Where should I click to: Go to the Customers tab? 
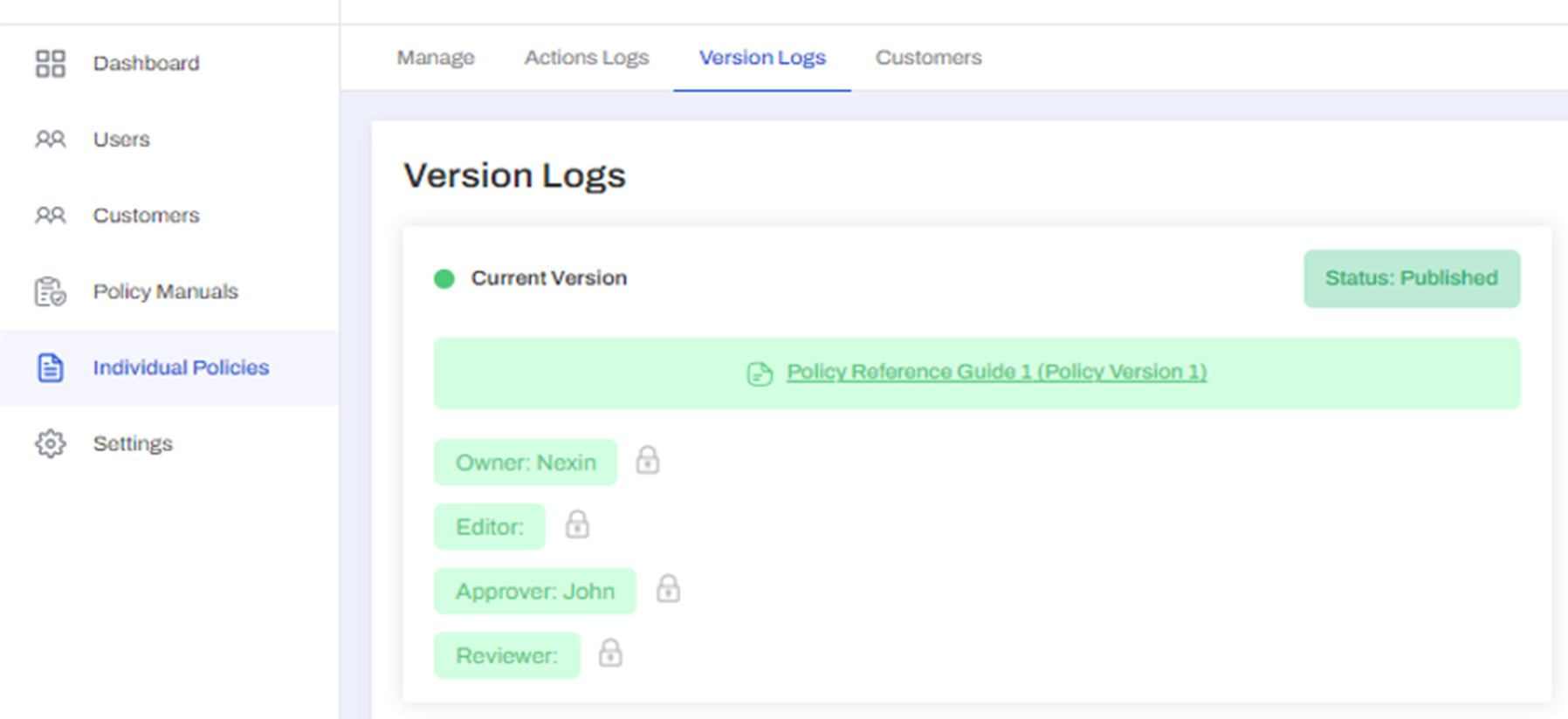pos(928,58)
